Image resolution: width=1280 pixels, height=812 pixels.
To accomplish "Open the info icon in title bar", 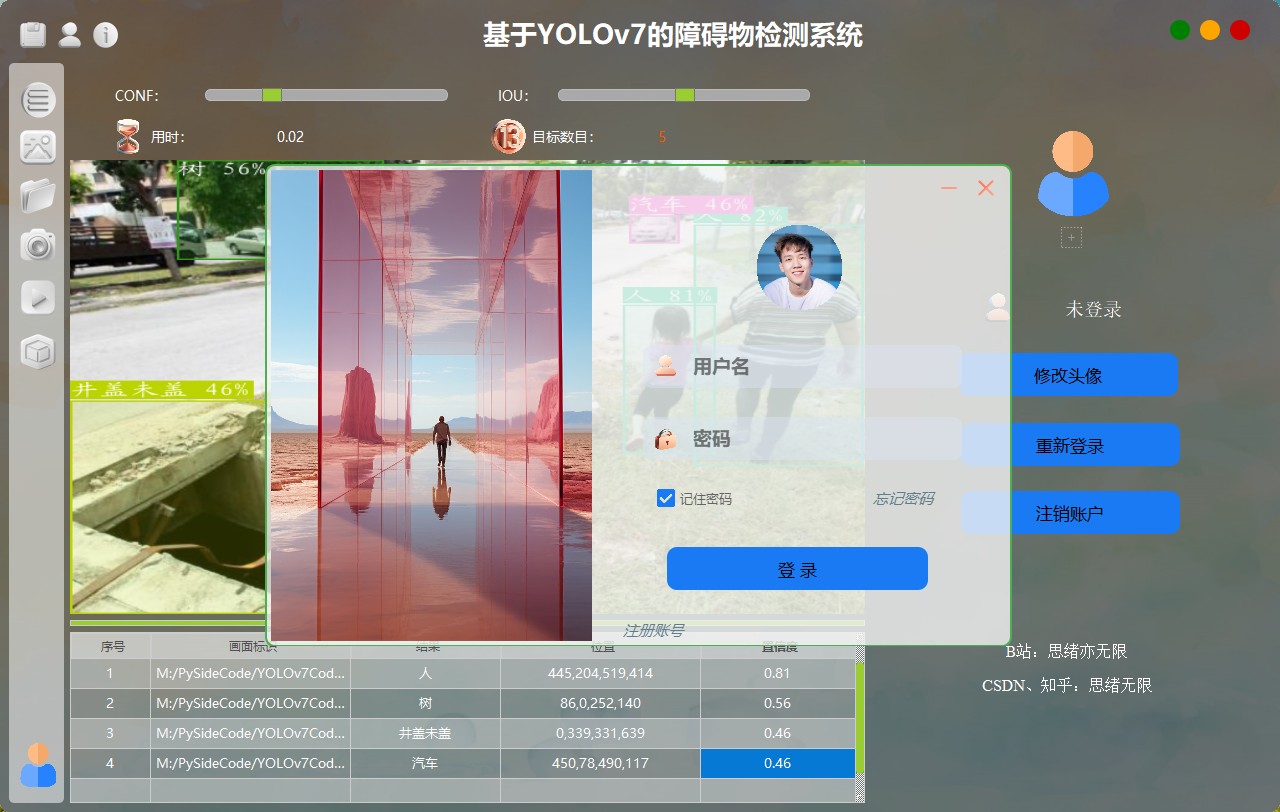I will (x=105, y=35).
